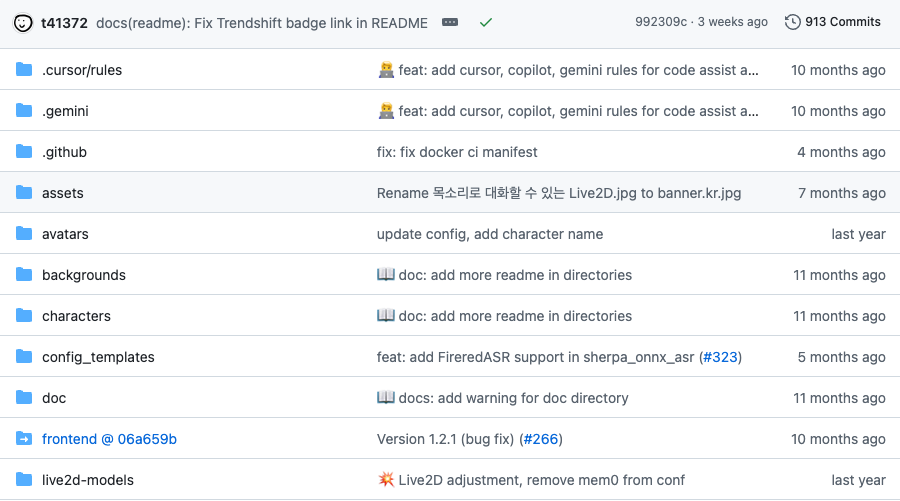
Task: Open the t41372 author profile link
Action: (64, 23)
